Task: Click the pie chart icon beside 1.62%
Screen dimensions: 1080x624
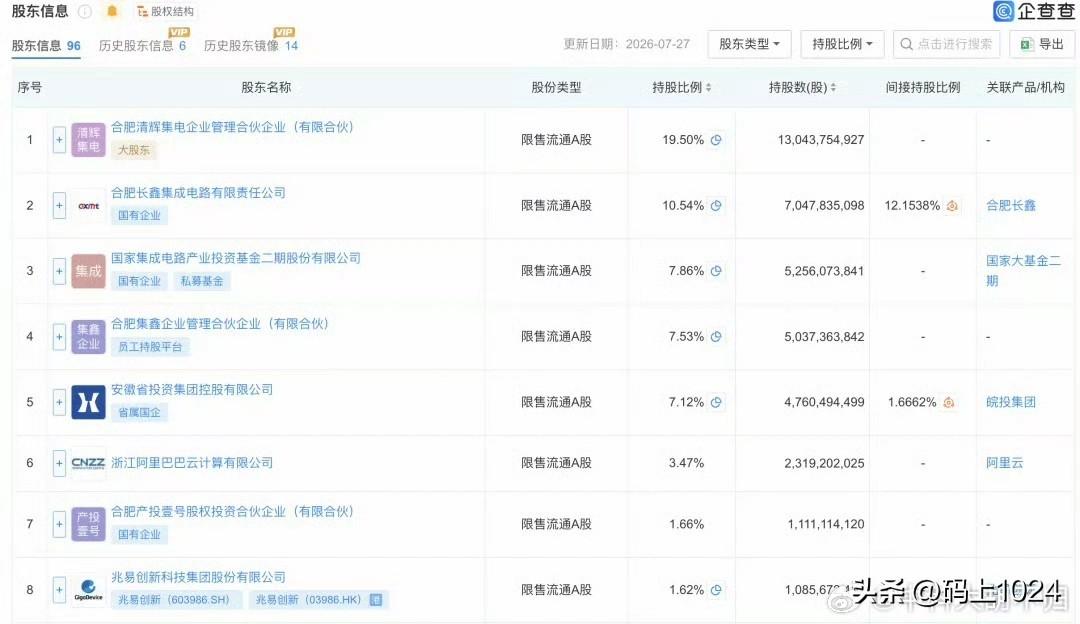Action: [716, 590]
